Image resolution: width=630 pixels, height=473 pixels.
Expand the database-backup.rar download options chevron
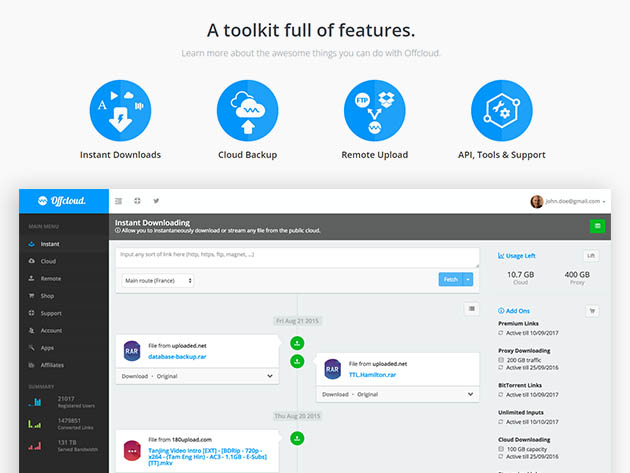coord(270,376)
